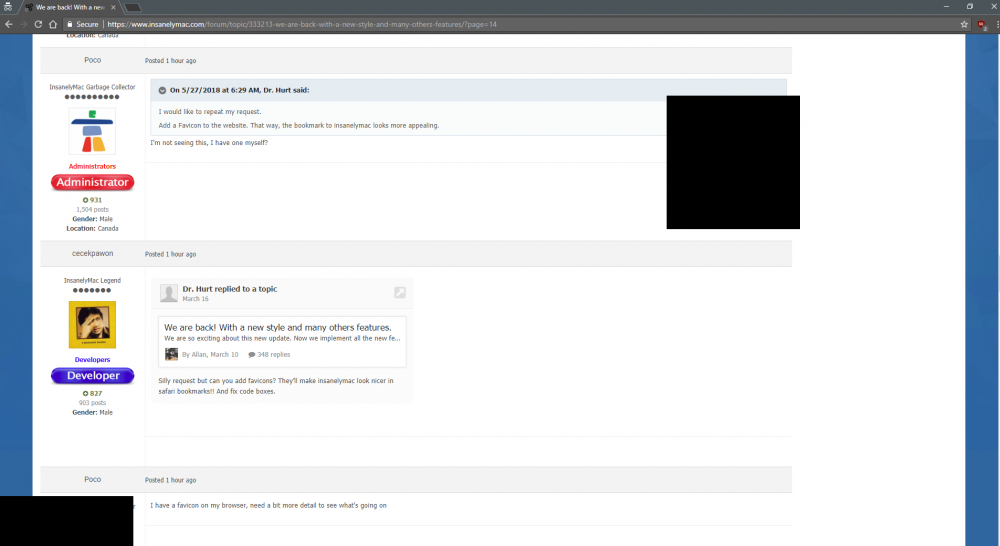Screen dimensions: 1000x546
Task: Open the browser home page icon
Action: (x=53, y=24)
